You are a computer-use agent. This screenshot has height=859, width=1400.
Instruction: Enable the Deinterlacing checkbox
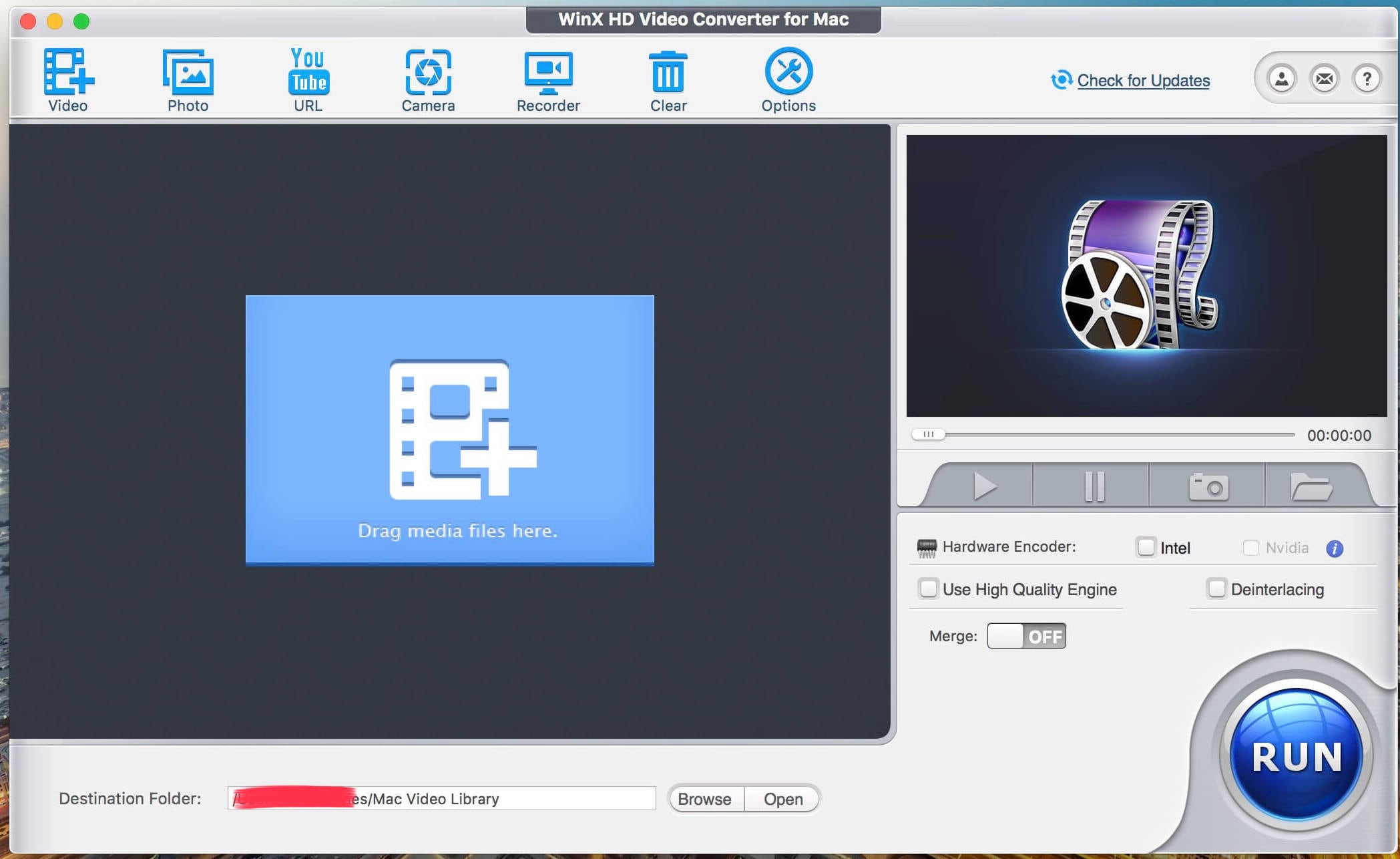coord(1215,588)
